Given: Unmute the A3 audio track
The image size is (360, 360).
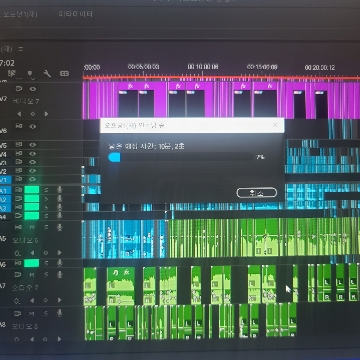Looking at the screenshot, I should 32,207.
